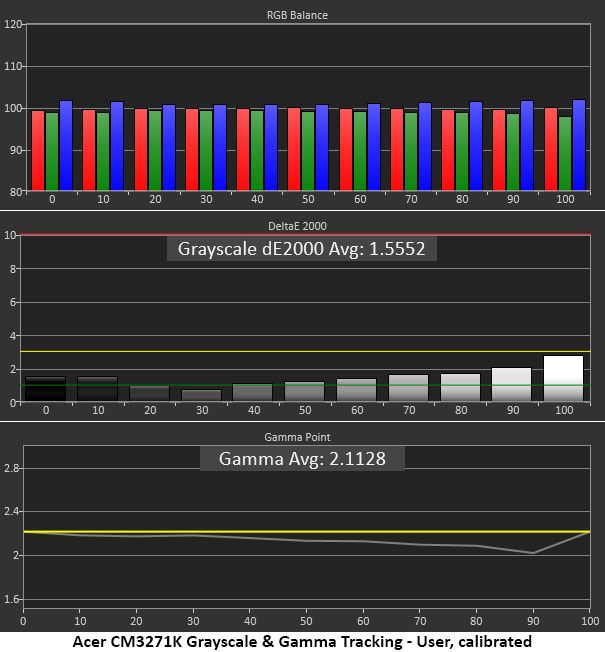Click the red bar at 50 in RGB Balance

click(x=294, y=149)
